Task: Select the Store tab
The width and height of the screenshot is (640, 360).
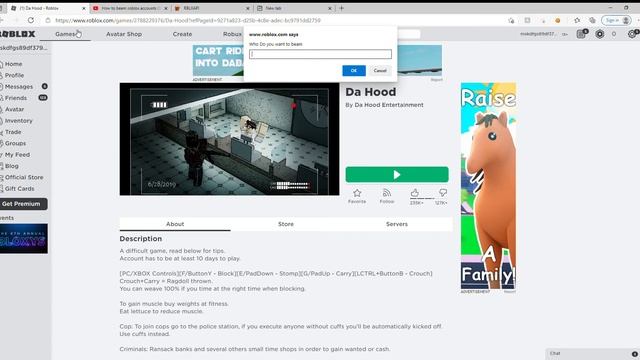Action: (x=286, y=224)
